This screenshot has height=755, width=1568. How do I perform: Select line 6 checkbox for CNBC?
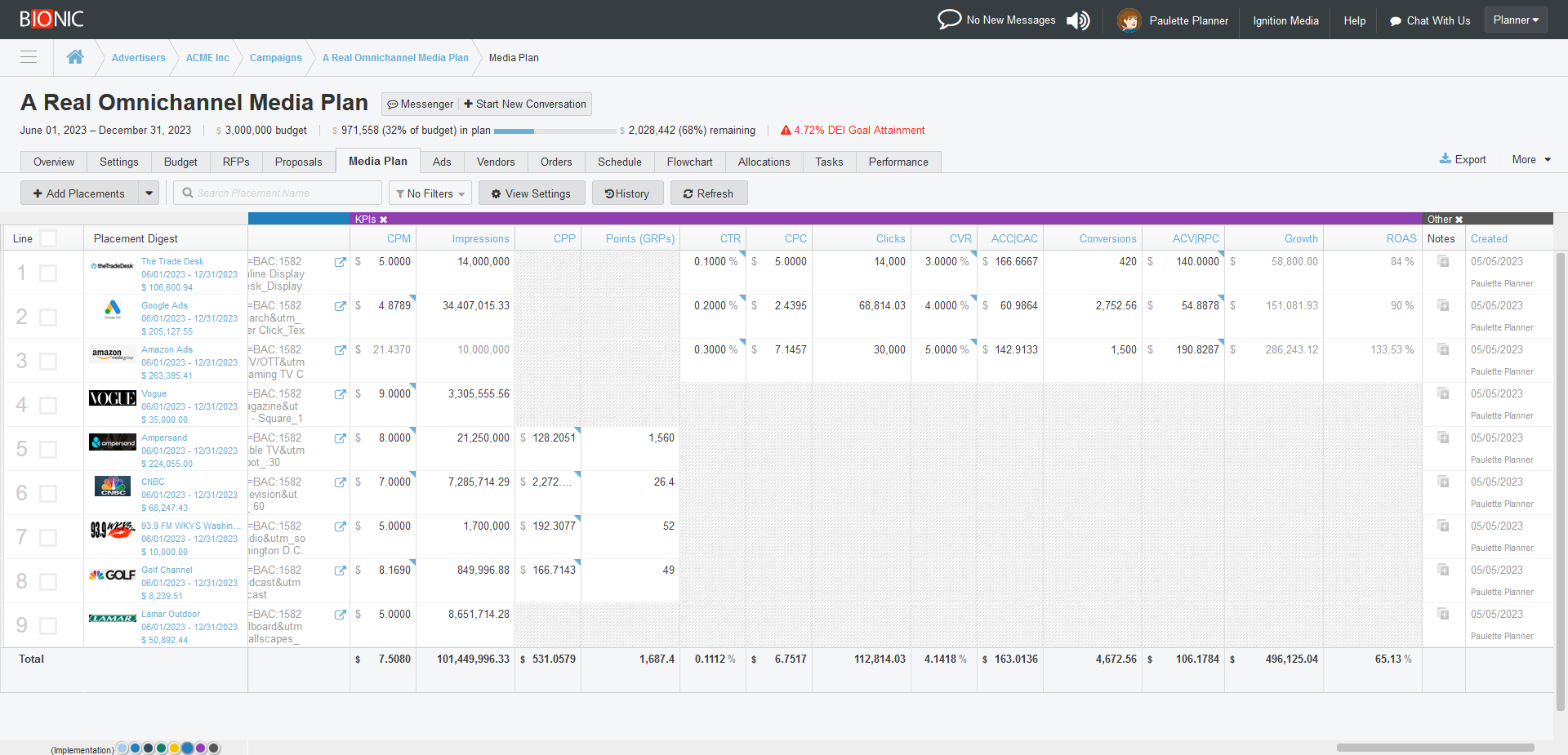48,494
